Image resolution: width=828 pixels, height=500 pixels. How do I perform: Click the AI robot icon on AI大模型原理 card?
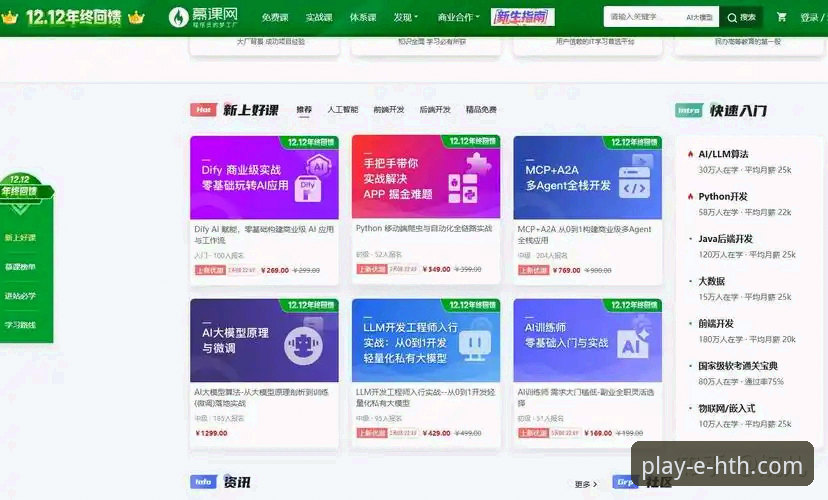click(x=303, y=345)
